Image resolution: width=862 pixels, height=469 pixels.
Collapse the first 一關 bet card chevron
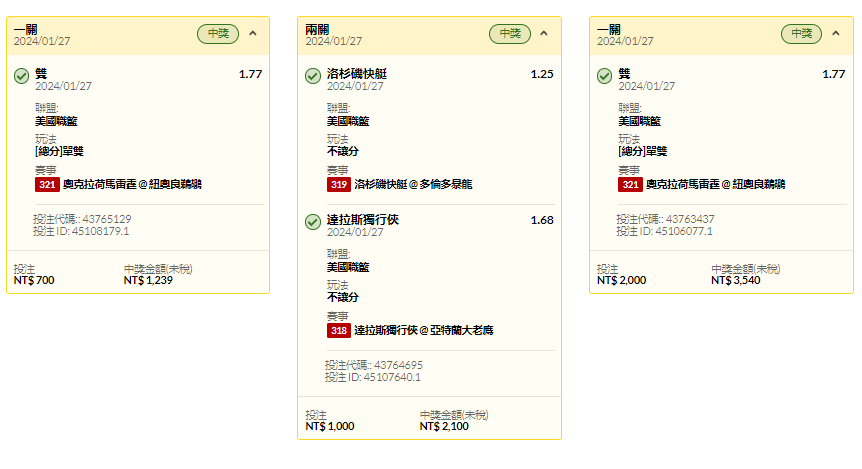(x=253, y=34)
